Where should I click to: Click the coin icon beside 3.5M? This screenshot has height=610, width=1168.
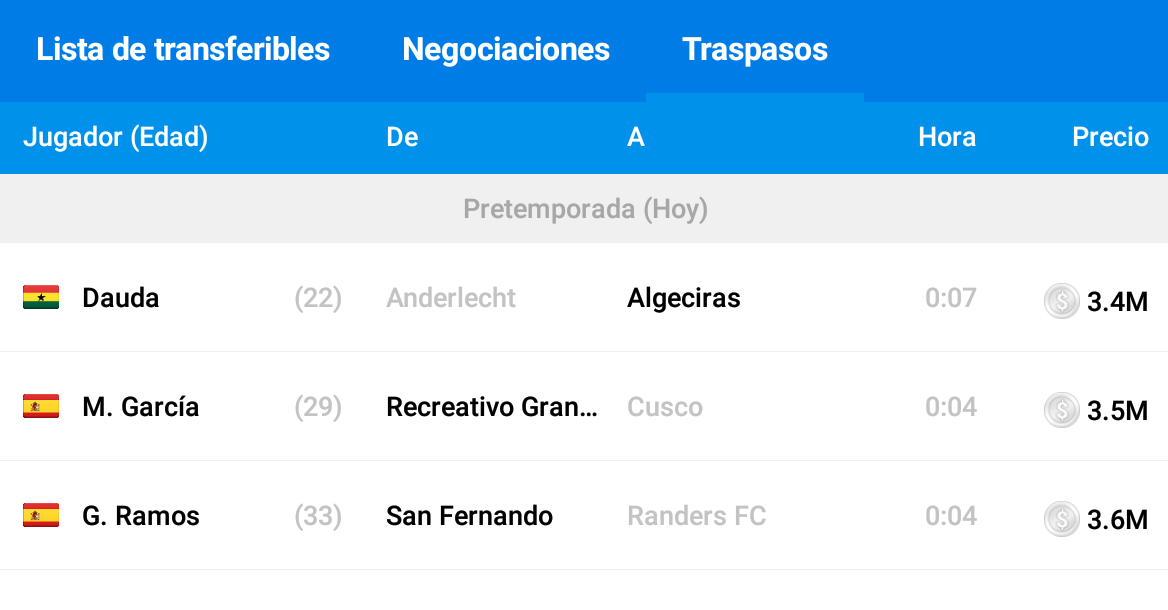click(x=1061, y=410)
